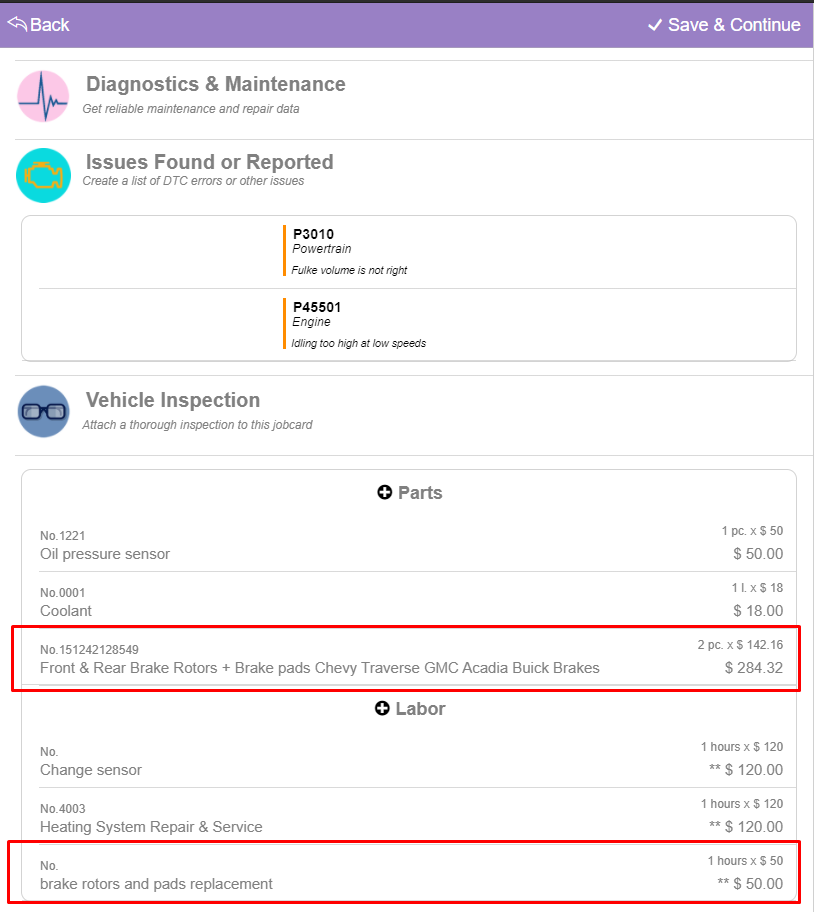Viewport: 814px width, 912px height.
Task: Click the plus icon beside Parts
Action: pyautogui.click(x=385, y=493)
